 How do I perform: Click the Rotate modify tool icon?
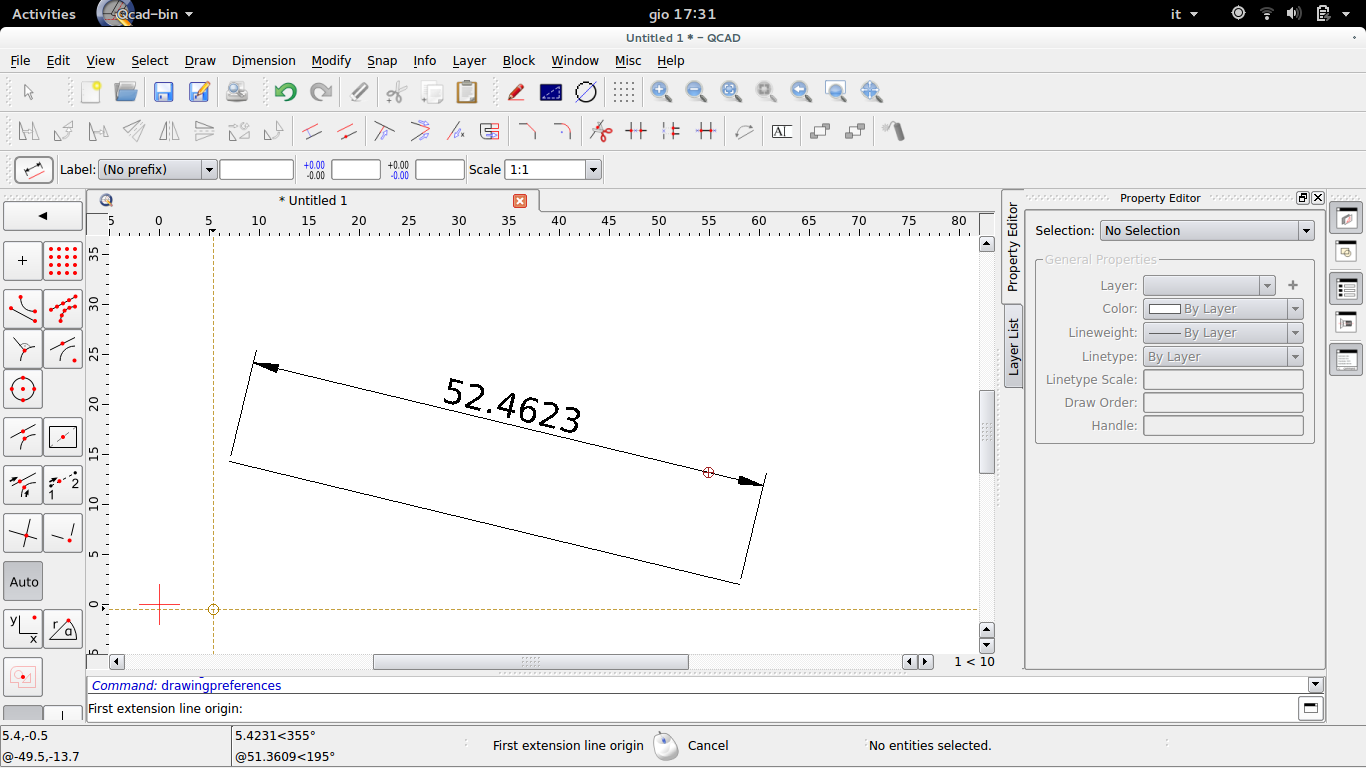point(64,131)
